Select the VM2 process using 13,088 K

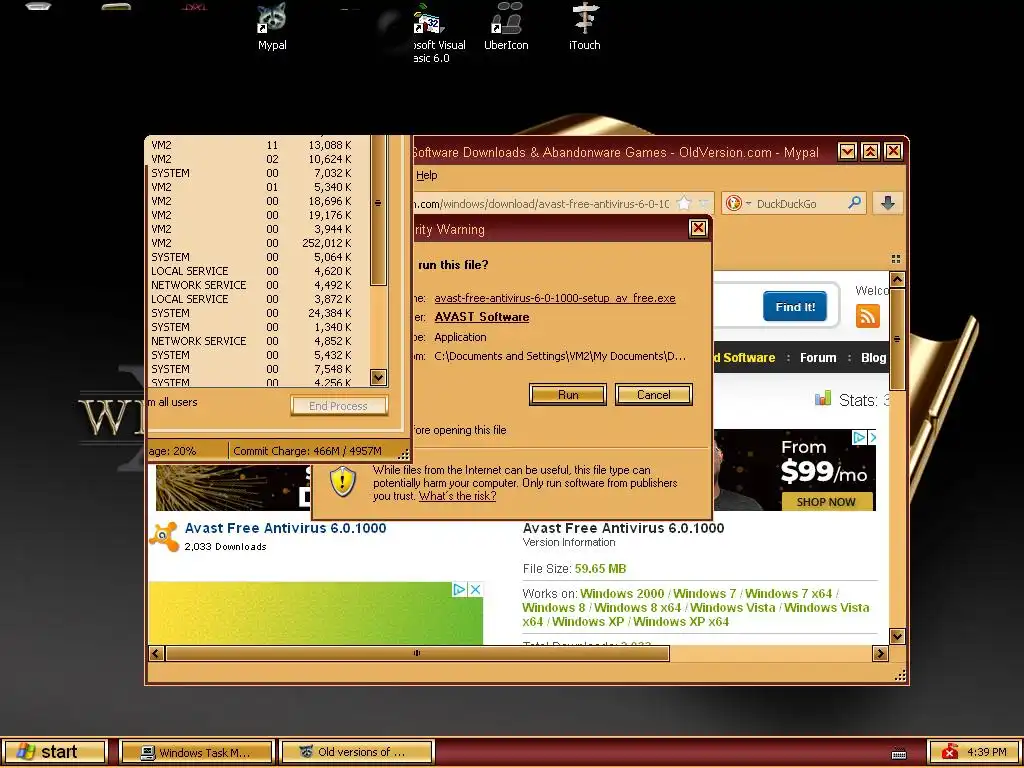point(259,145)
